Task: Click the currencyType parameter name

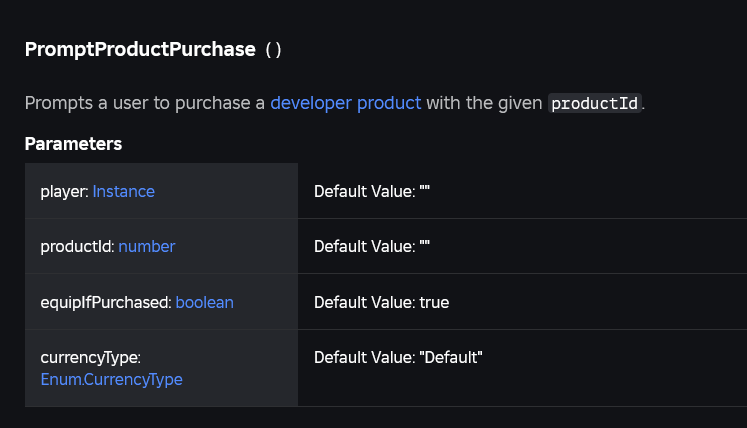Action: [90, 357]
